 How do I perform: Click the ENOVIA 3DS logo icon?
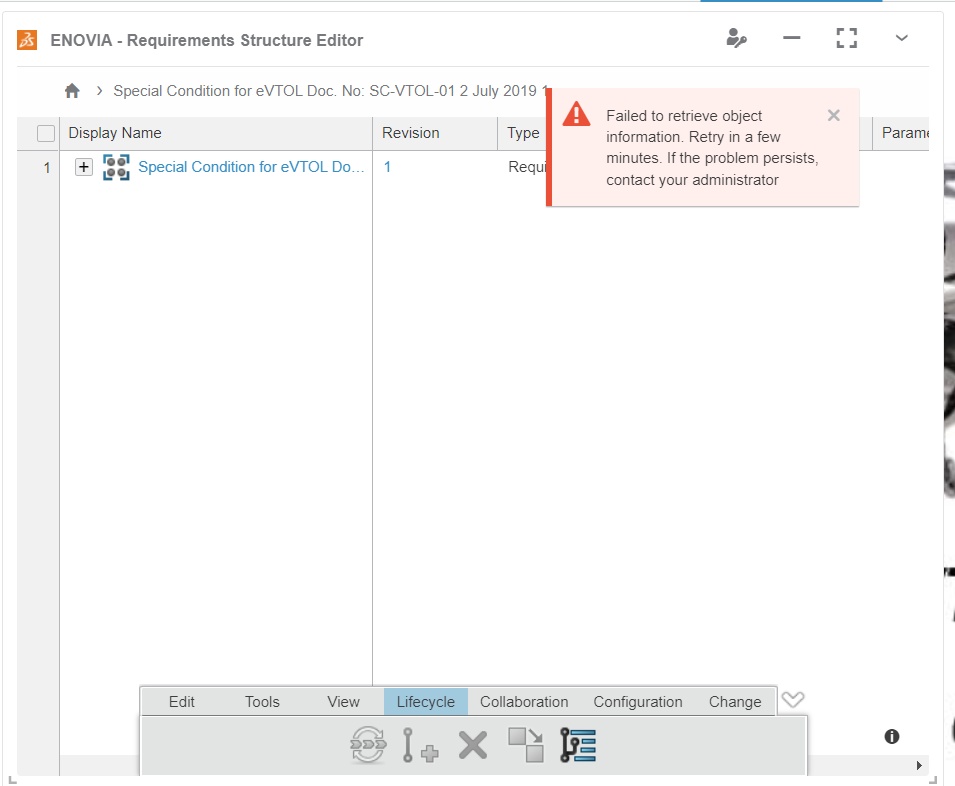(x=27, y=40)
